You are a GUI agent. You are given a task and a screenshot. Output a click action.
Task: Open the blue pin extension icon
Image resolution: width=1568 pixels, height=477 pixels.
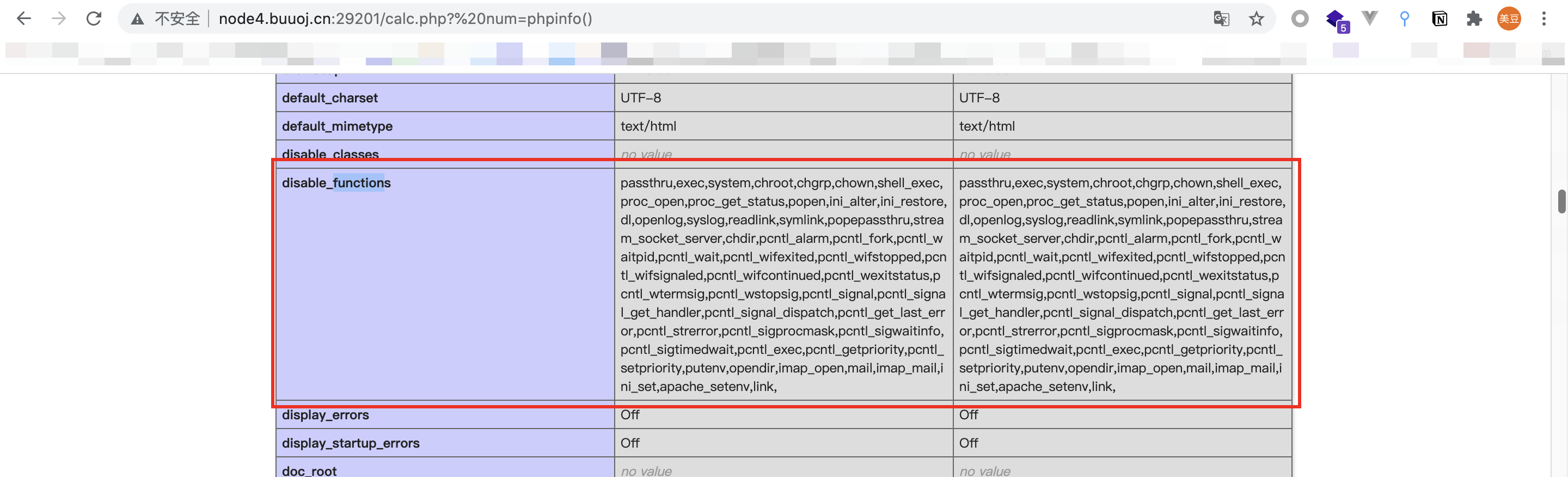(1404, 19)
